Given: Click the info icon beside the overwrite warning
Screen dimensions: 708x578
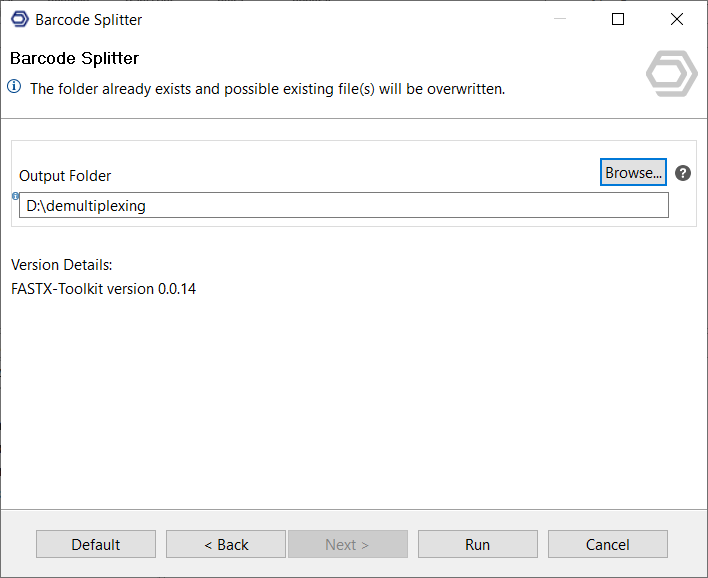Looking at the screenshot, I should [15, 87].
